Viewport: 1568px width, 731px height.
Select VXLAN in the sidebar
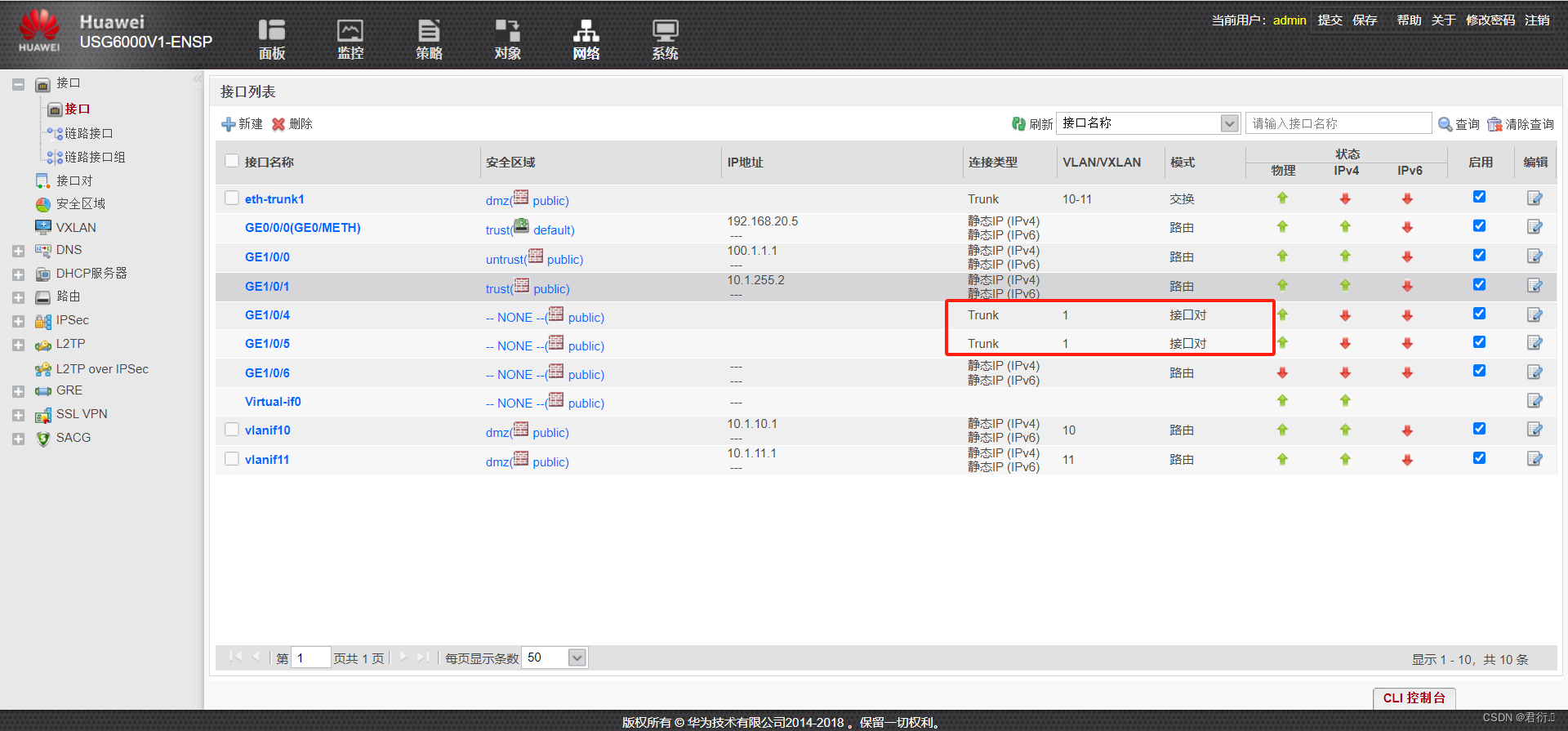76,228
